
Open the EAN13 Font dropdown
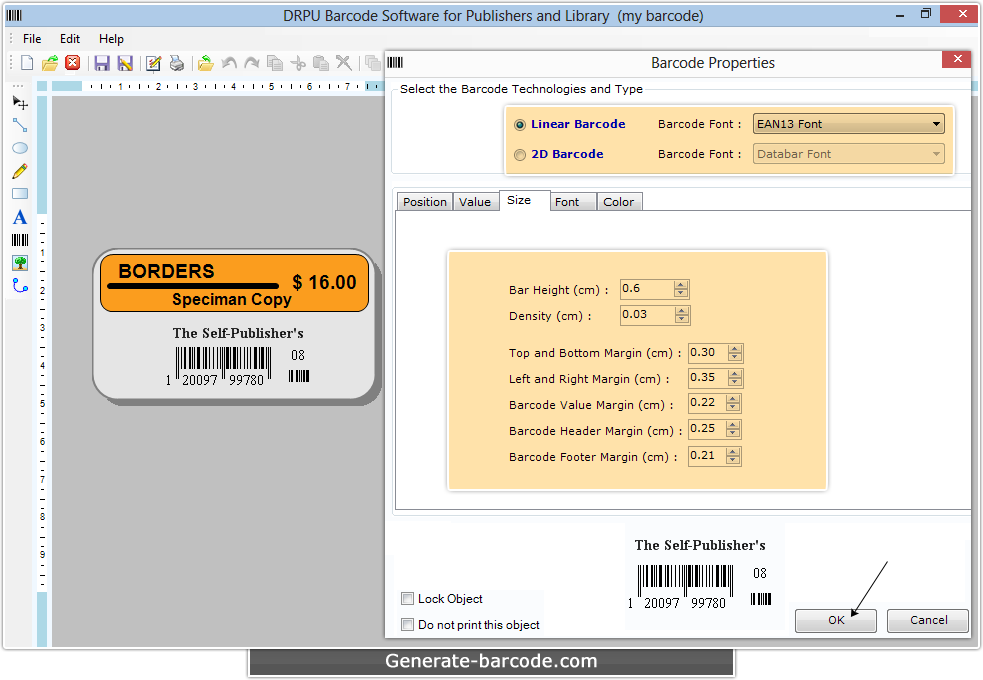coord(938,123)
